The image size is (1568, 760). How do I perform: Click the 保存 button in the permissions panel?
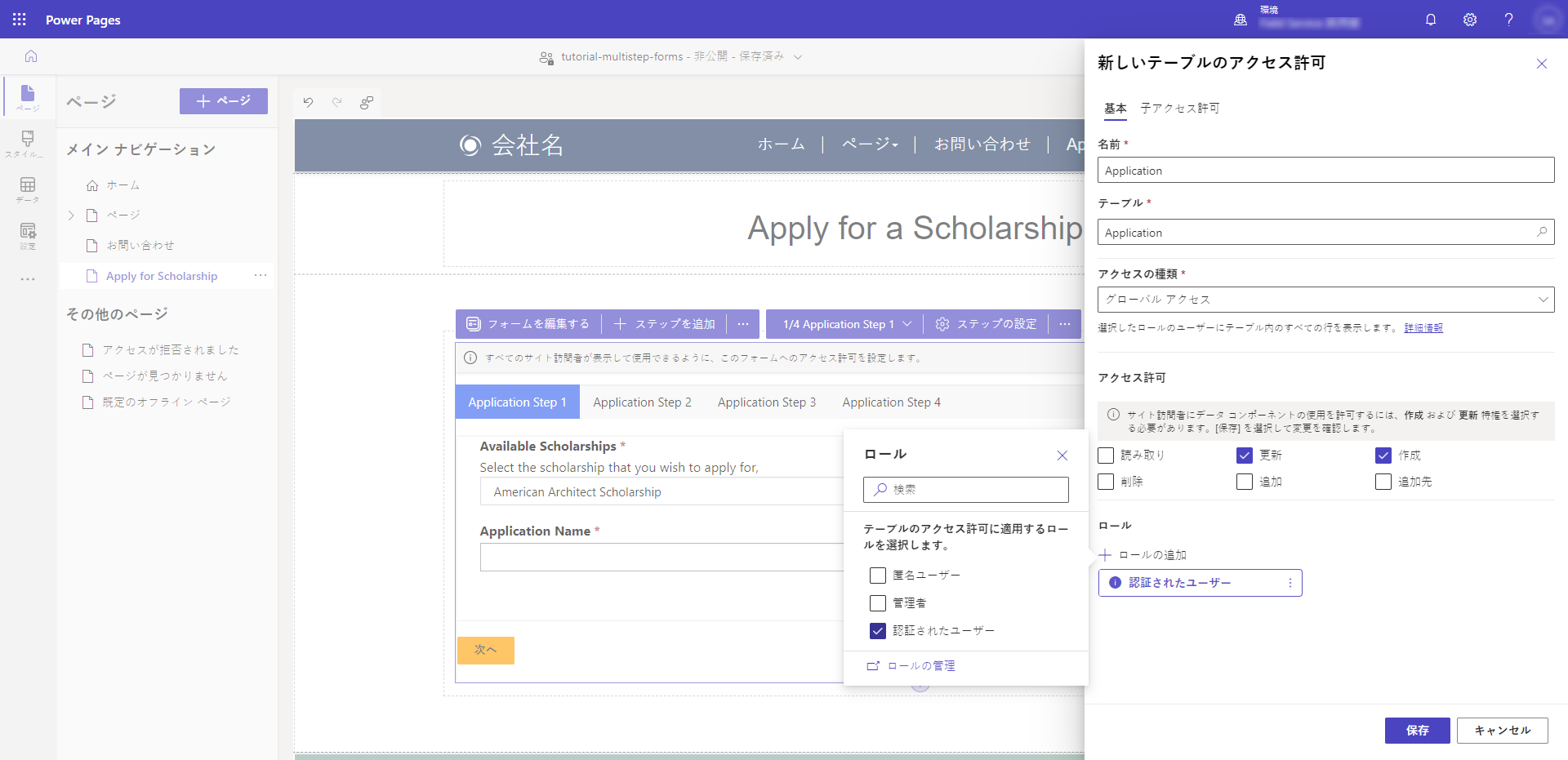click(x=1417, y=731)
